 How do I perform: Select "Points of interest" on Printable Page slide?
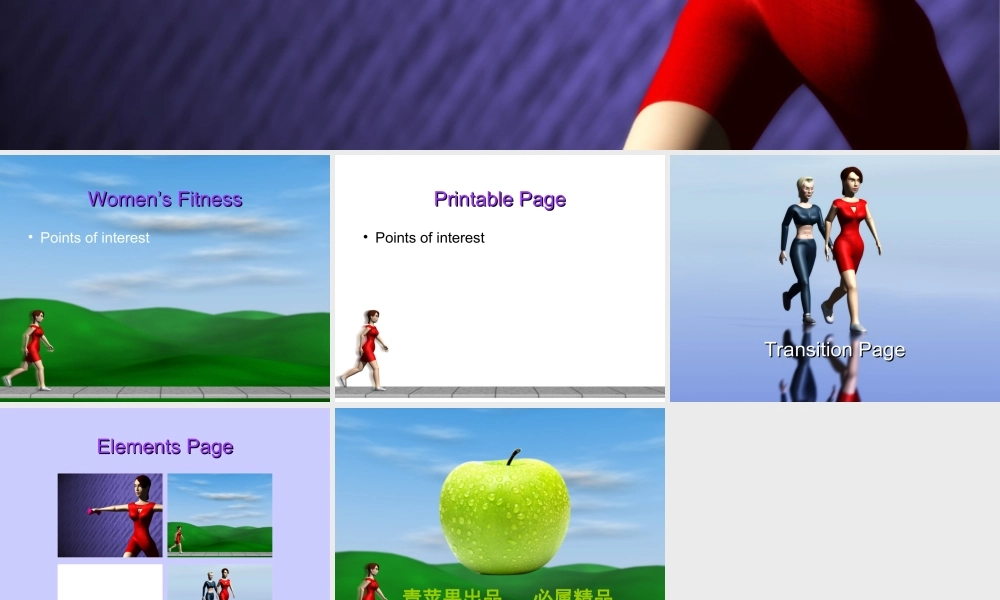tap(430, 238)
